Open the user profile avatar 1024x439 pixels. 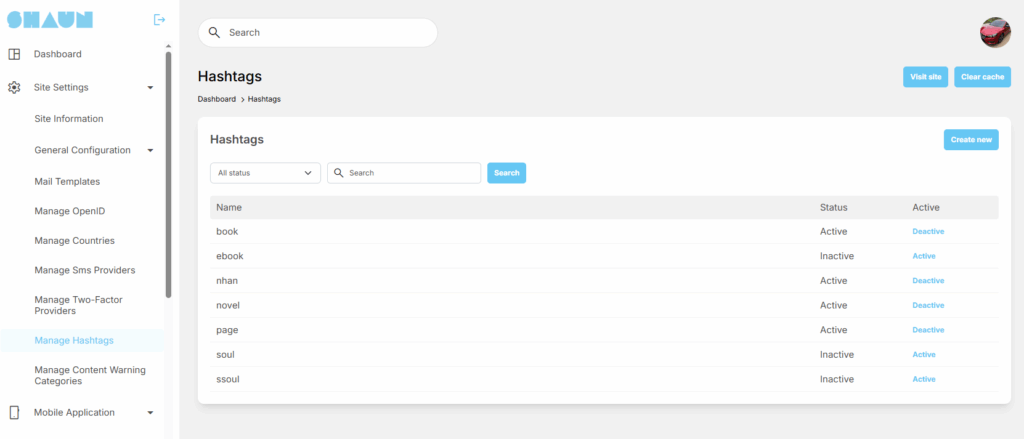(994, 32)
